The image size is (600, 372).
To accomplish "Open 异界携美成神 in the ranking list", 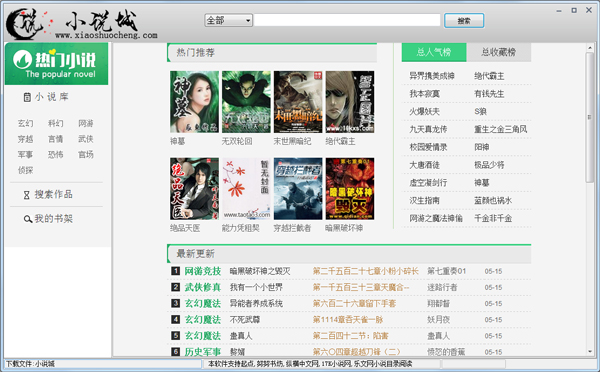I will click(x=432, y=76).
